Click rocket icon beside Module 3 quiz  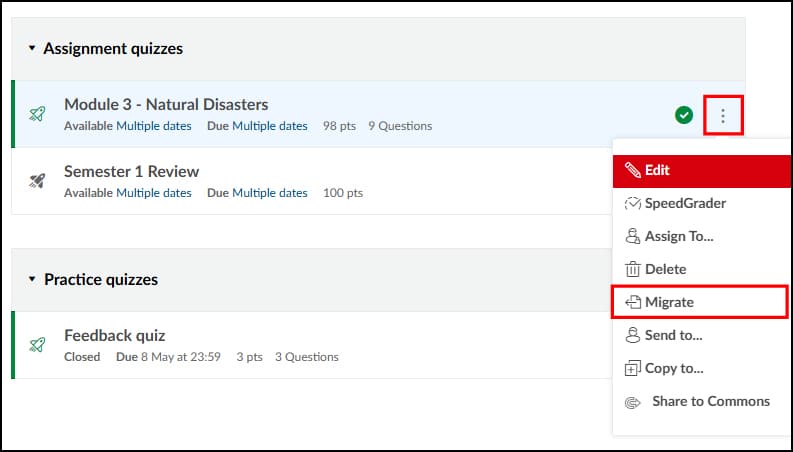pyautogui.click(x=37, y=114)
